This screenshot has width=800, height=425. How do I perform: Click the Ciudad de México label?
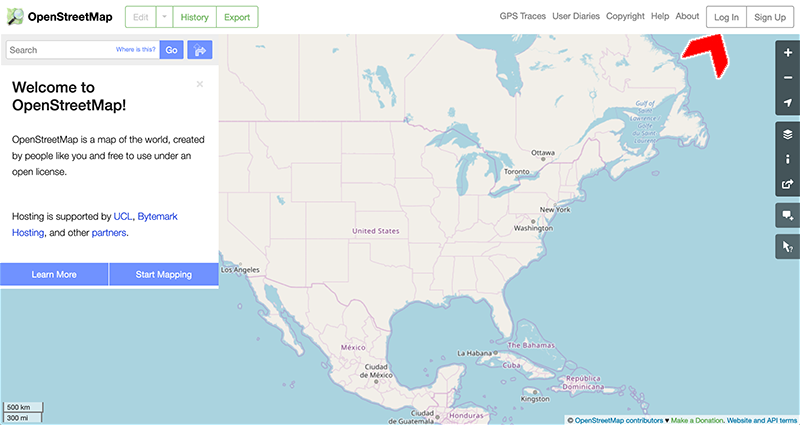[x=375, y=371]
